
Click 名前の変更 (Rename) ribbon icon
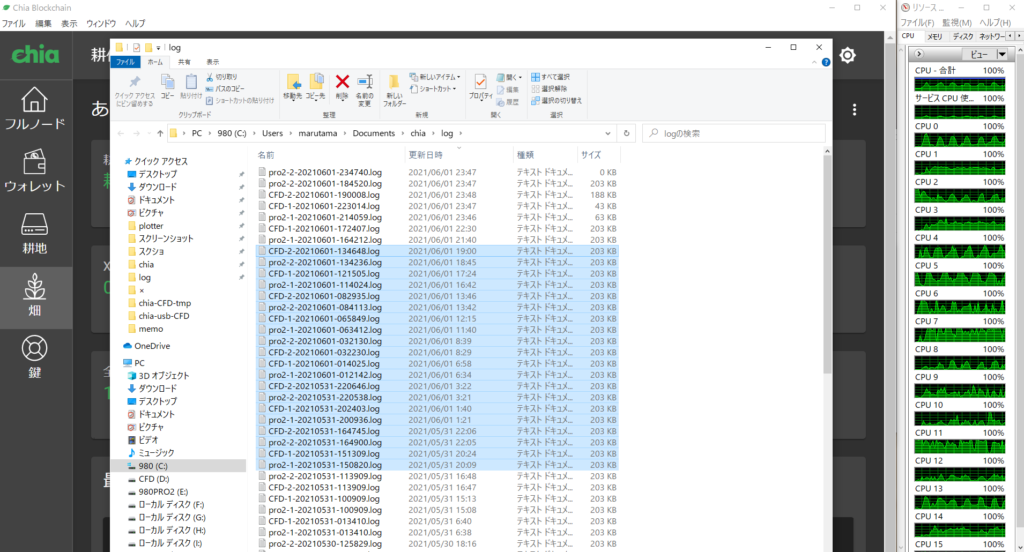[x=364, y=90]
